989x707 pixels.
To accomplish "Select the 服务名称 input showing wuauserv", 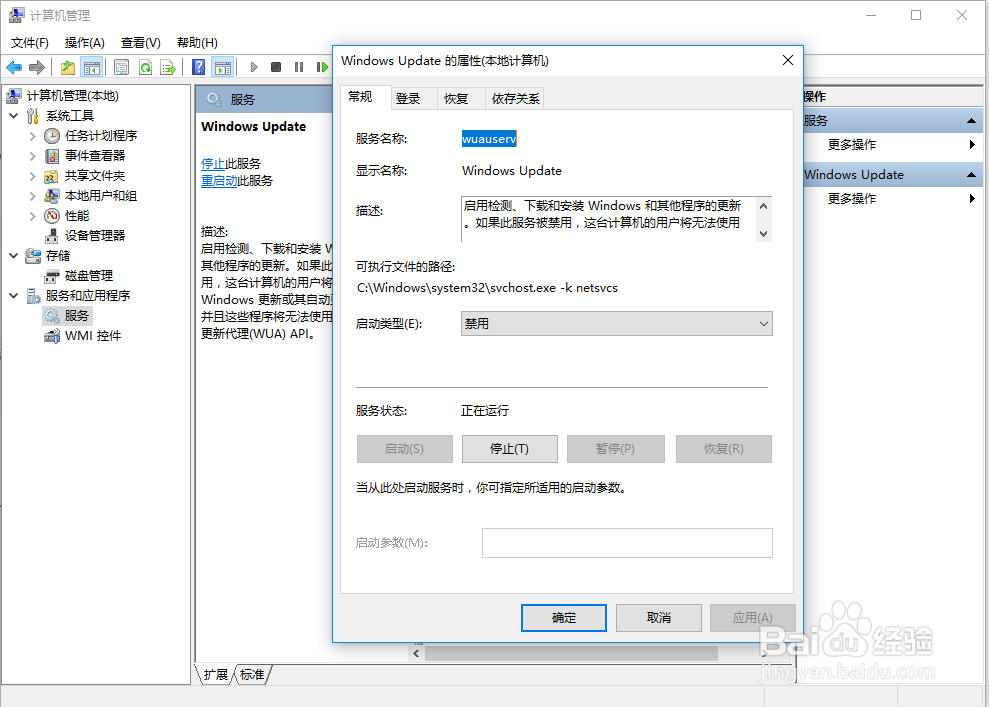I will (489, 139).
